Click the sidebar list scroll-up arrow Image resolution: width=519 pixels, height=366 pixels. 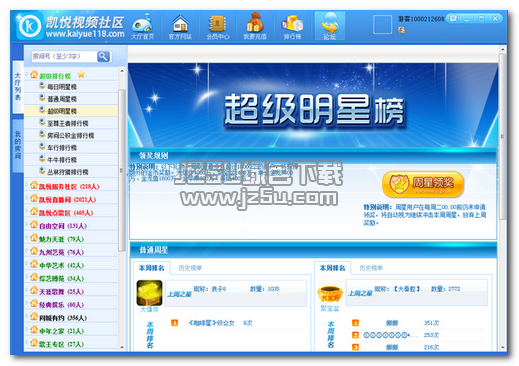[x=122, y=71]
